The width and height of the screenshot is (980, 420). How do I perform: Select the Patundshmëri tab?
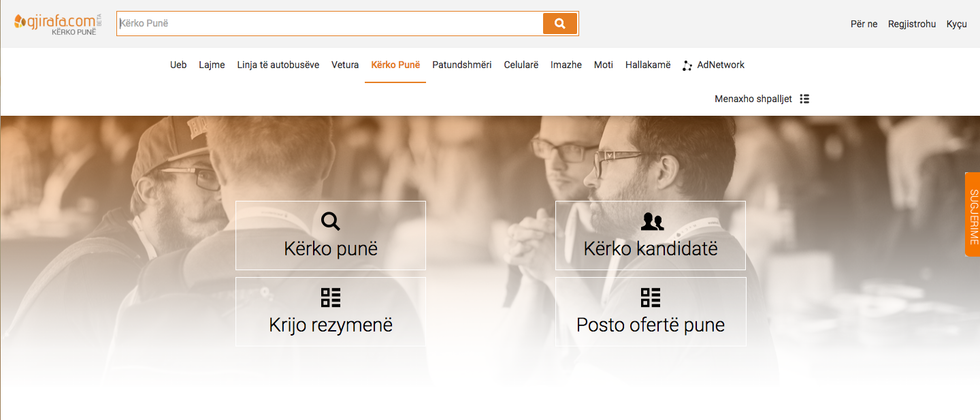coord(462,65)
